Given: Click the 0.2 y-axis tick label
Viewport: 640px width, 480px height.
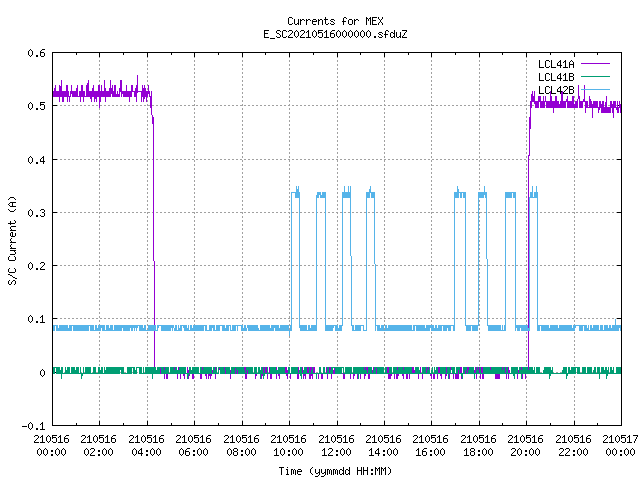Looking at the screenshot, I should coord(36,266).
